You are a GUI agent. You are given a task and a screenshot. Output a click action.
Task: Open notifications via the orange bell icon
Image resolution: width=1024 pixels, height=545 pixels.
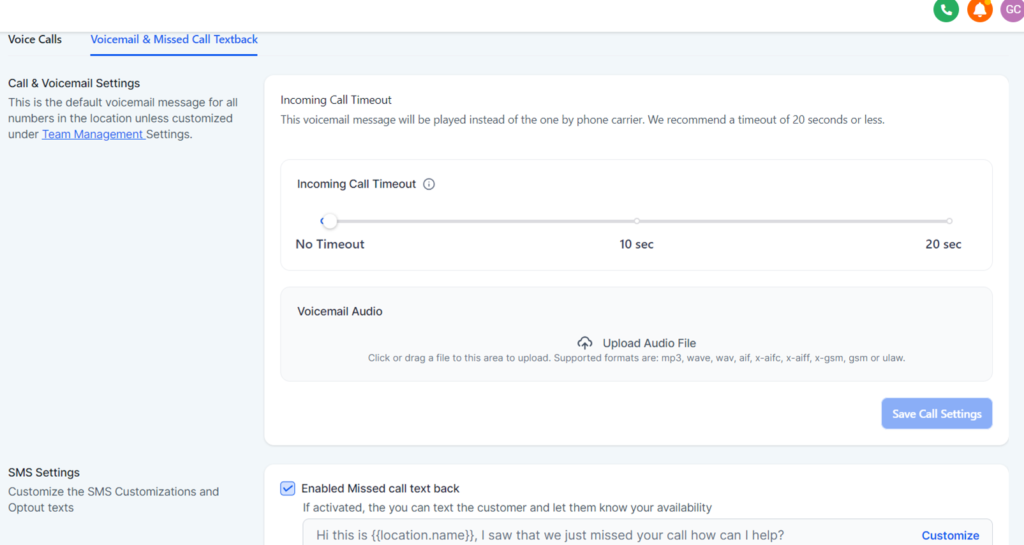point(980,10)
